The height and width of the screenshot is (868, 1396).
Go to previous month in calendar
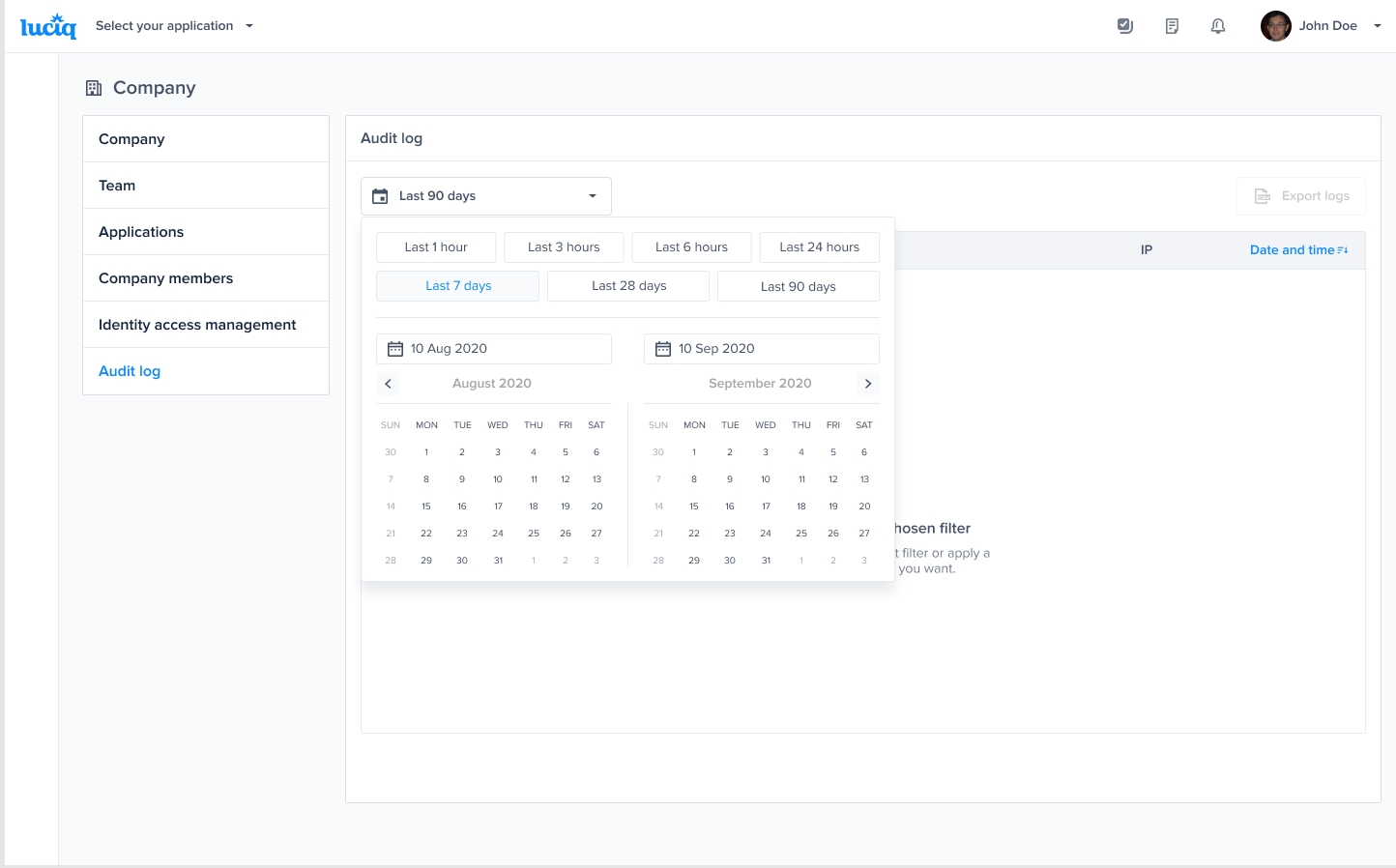click(x=388, y=384)
